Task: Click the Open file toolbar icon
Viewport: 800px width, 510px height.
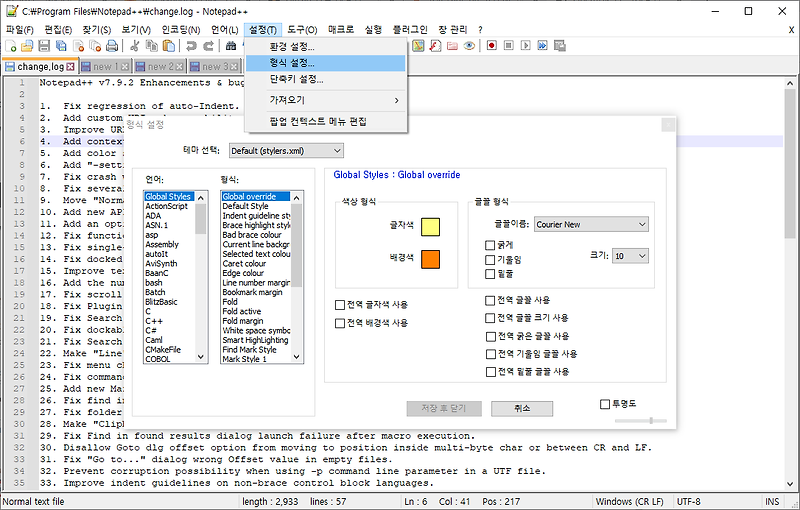Action: pos(27,46)
